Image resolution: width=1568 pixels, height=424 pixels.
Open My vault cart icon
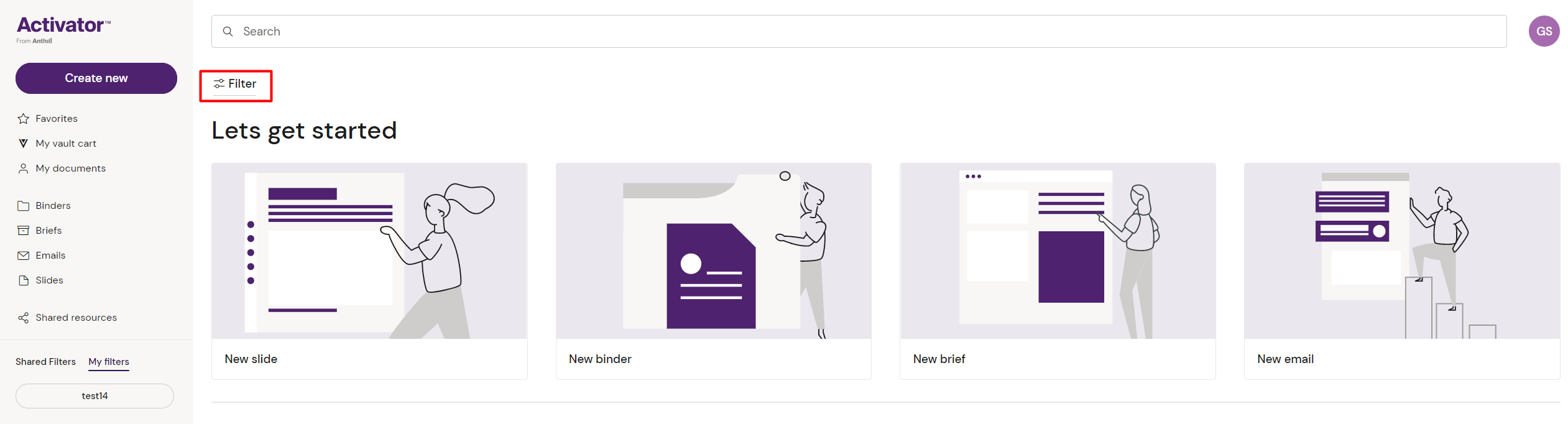tap(24, 144)
